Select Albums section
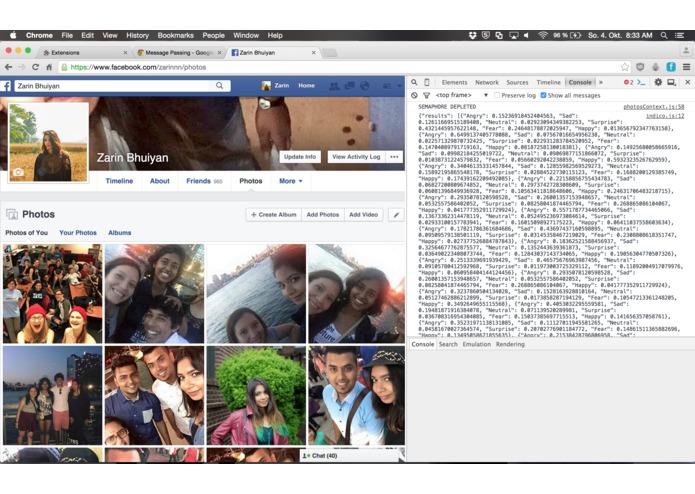695x494 pixels. click(x=120, y=233)
